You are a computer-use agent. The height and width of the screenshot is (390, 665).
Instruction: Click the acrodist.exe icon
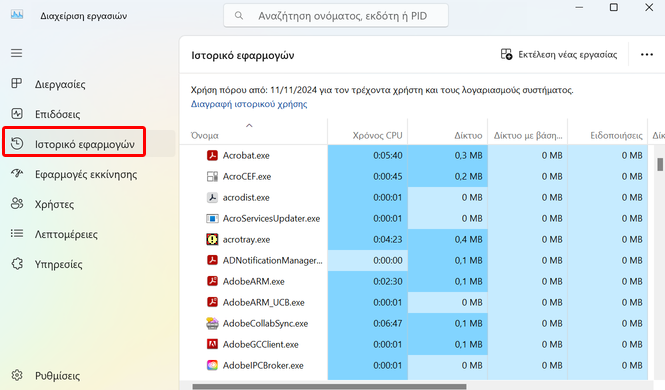click(x=212, y=198)
